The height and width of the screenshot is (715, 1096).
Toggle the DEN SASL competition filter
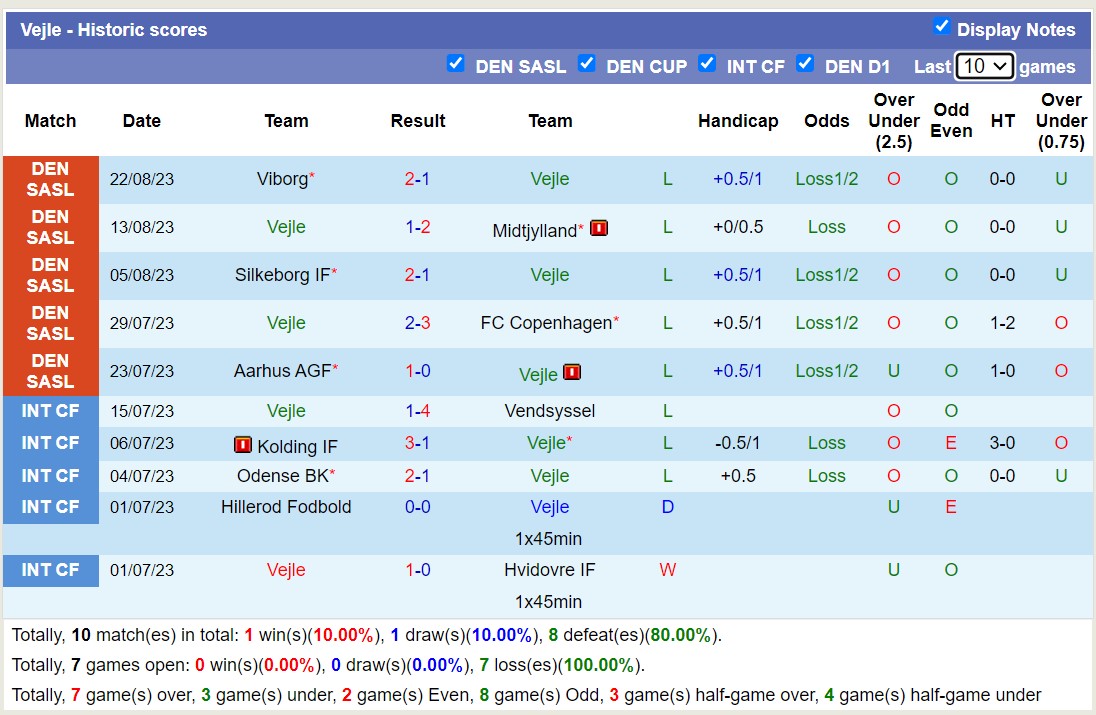point(456,64)
